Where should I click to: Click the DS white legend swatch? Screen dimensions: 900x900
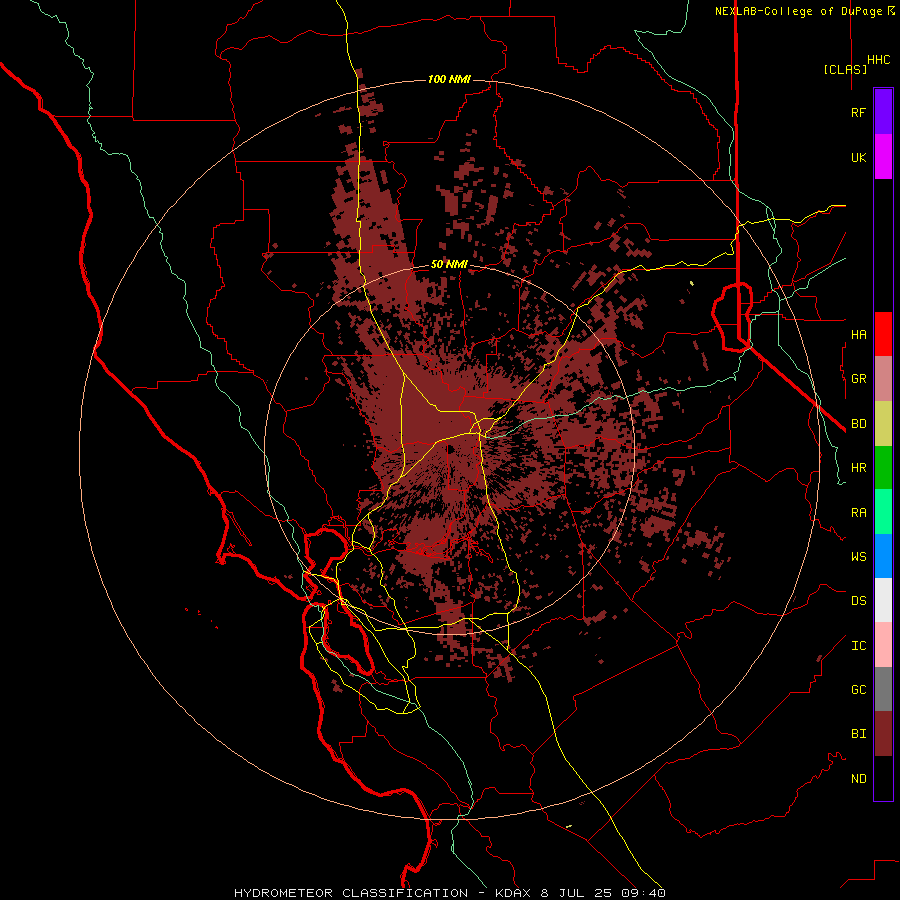click(883, 600)
